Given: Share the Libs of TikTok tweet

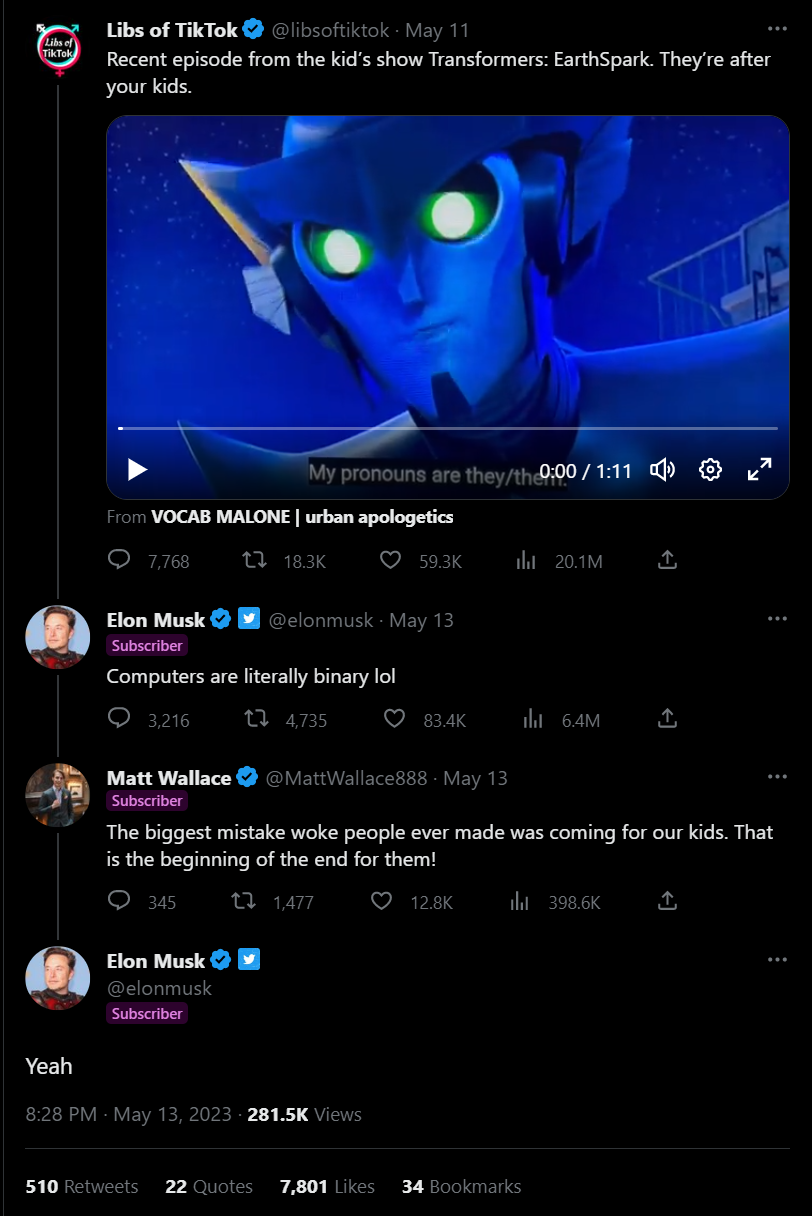Looking at the screenshot, I should tap(667, 561).
